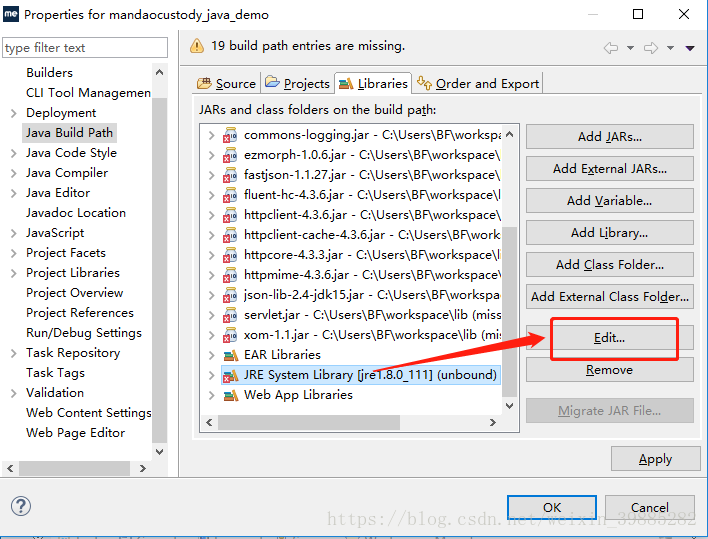Cancel the Properties dialog
The height and width of the screenshot is (539, 708).
(650, 507)
